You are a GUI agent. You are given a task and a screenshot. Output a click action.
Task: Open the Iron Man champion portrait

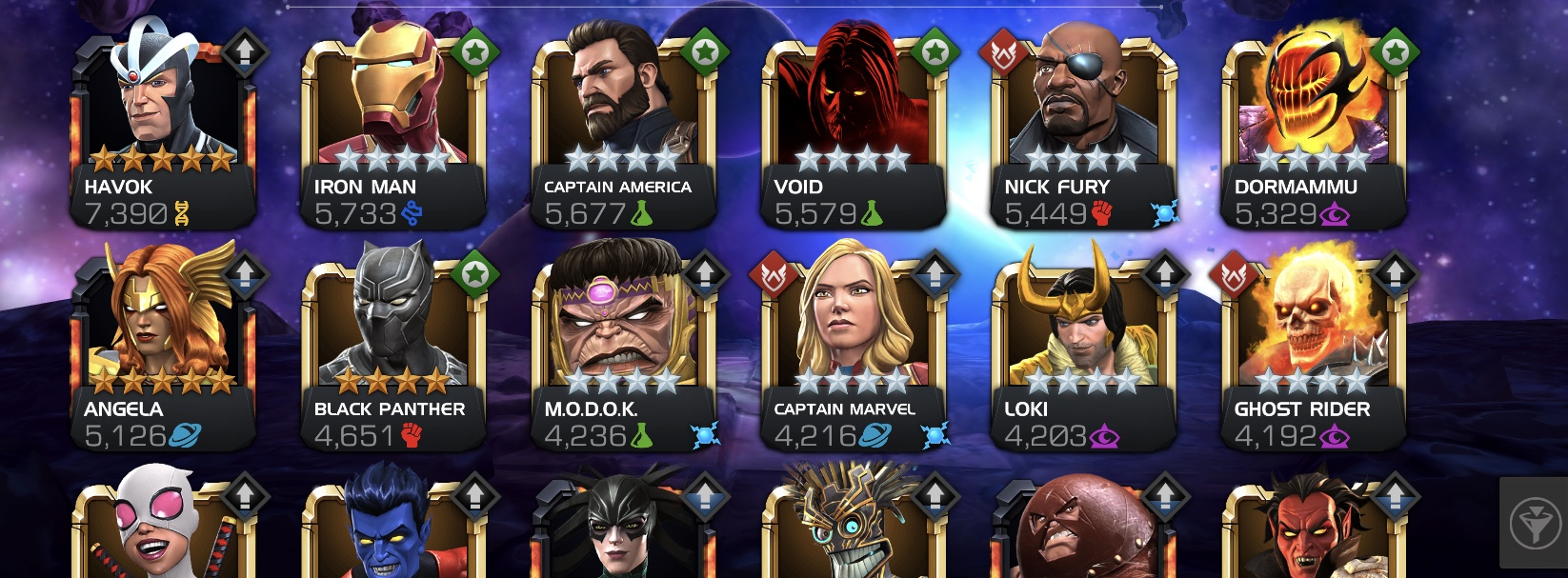tap(393, 129)
